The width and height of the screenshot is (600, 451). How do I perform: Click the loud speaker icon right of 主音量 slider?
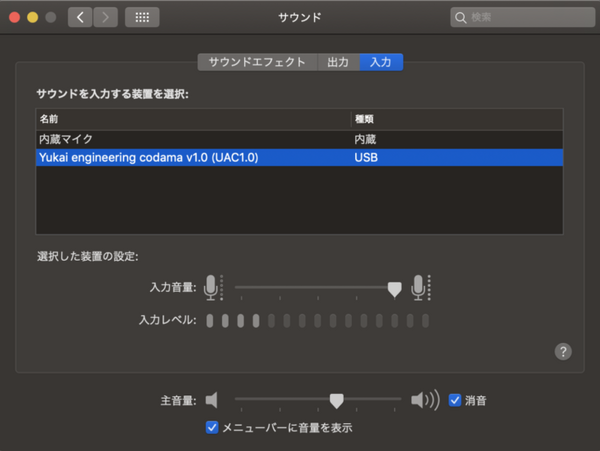pyautogui.click(x=424, y=400)
